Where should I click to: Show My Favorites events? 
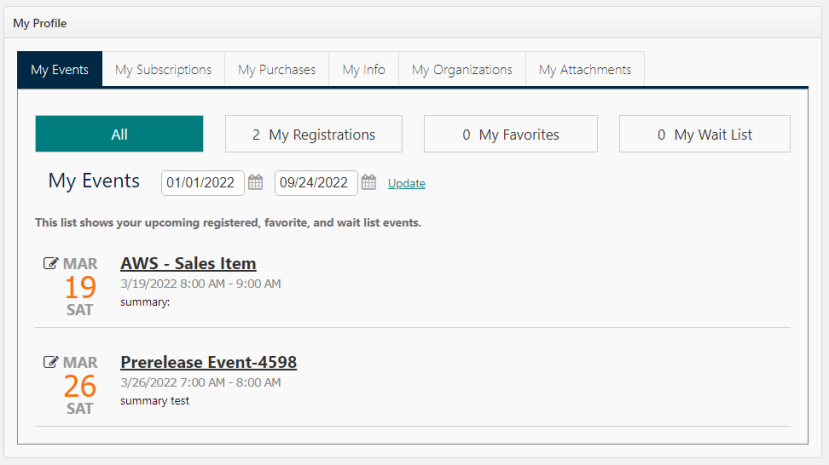pyautogui.click(x=511, y=134)
